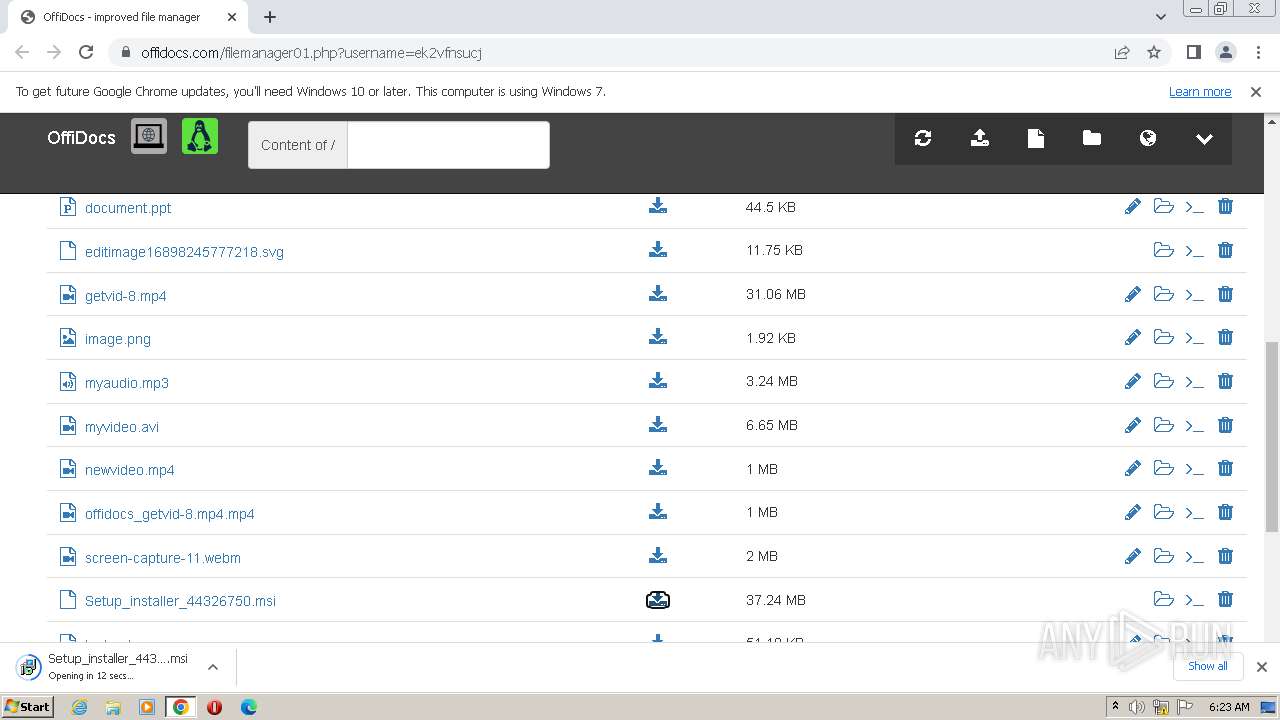Image resolution: width=1280 pixels, height=720 pixels.
Task: Download myaudio.mp3 via its download icon
Action: pyautogui.click(x=658, y=380)
